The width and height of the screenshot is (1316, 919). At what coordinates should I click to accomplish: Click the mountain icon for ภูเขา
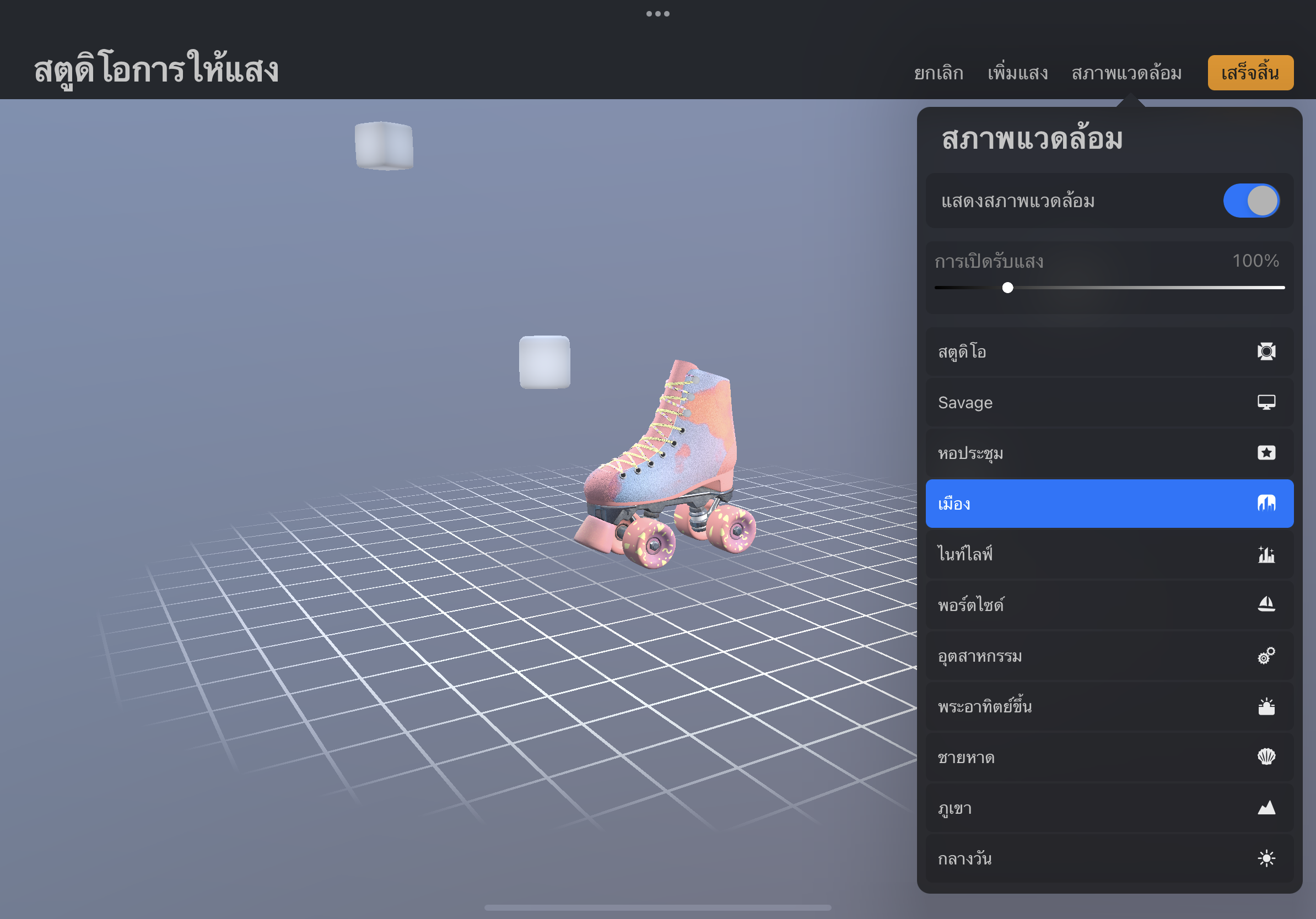coord(1265,807)
